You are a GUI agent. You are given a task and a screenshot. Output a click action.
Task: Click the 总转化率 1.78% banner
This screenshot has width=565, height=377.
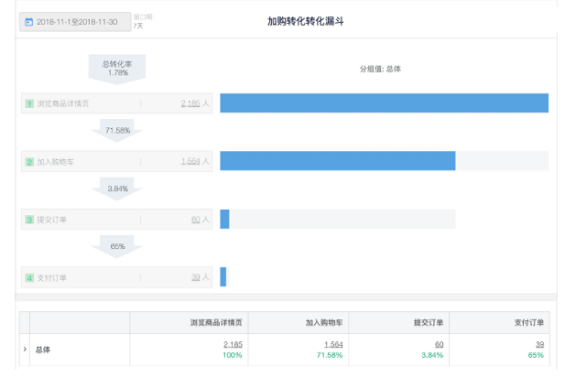coord(117,69)
